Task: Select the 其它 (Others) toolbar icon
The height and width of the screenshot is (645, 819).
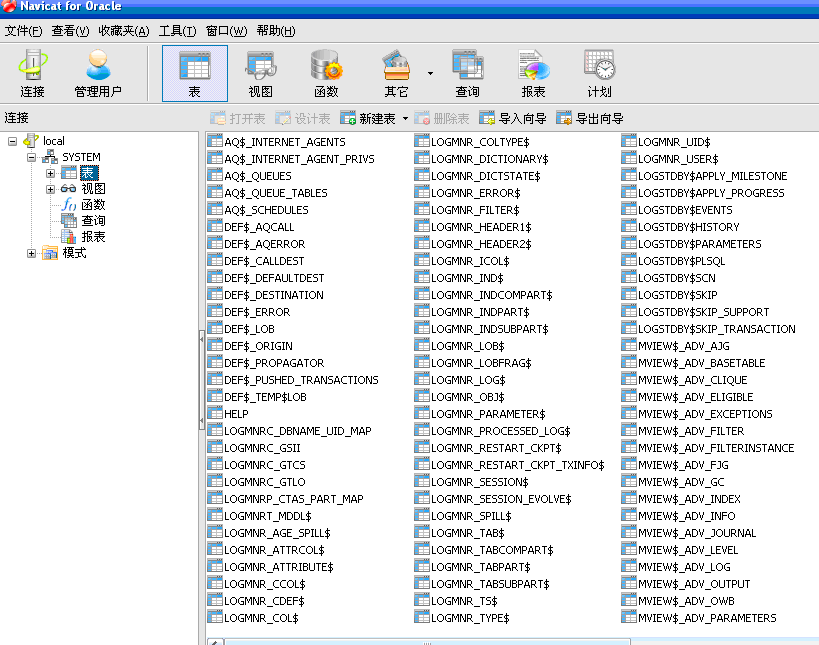Action: coord(396,73)
